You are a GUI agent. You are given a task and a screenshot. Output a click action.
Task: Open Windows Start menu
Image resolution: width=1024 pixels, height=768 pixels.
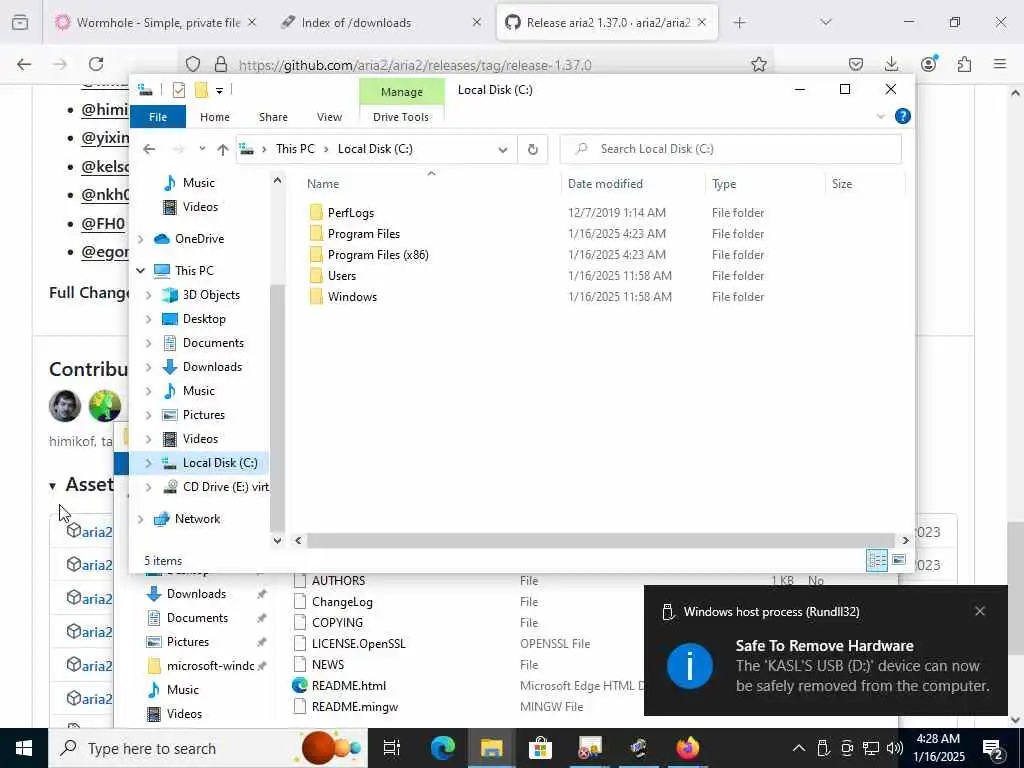tap(24, 748)
